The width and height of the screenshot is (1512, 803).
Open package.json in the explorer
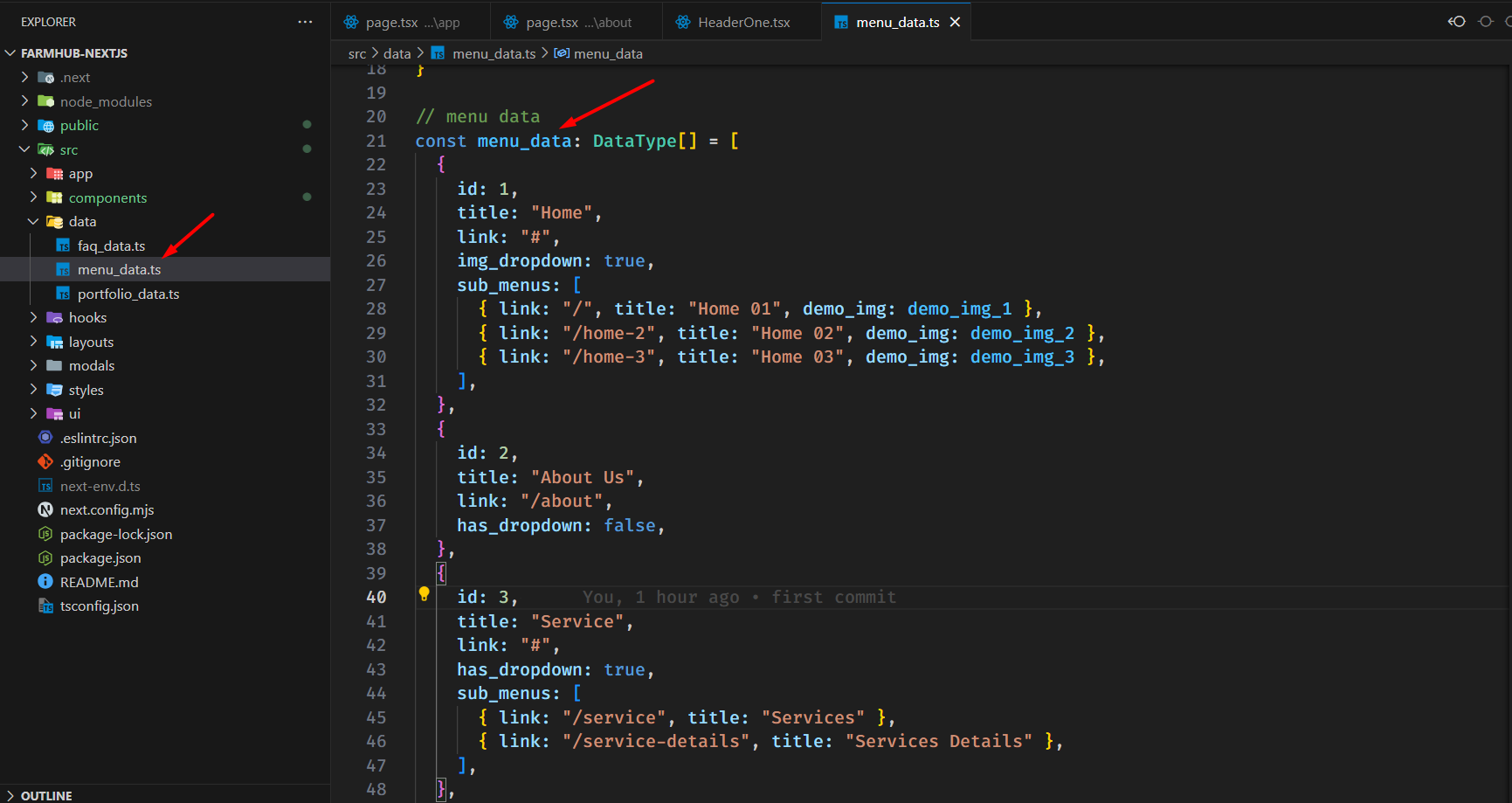tap(100, 558)
